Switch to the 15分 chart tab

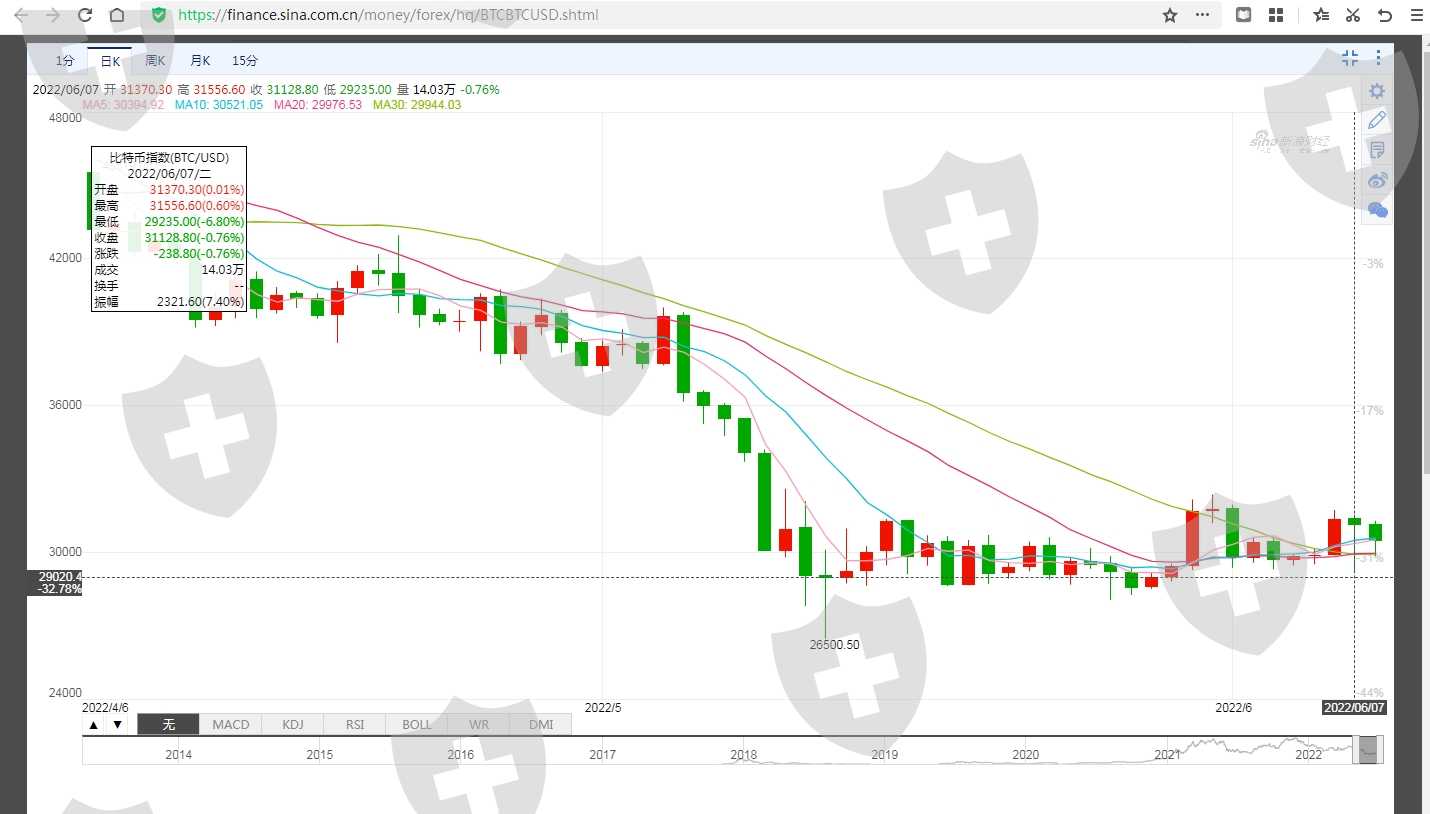[245, 61]
